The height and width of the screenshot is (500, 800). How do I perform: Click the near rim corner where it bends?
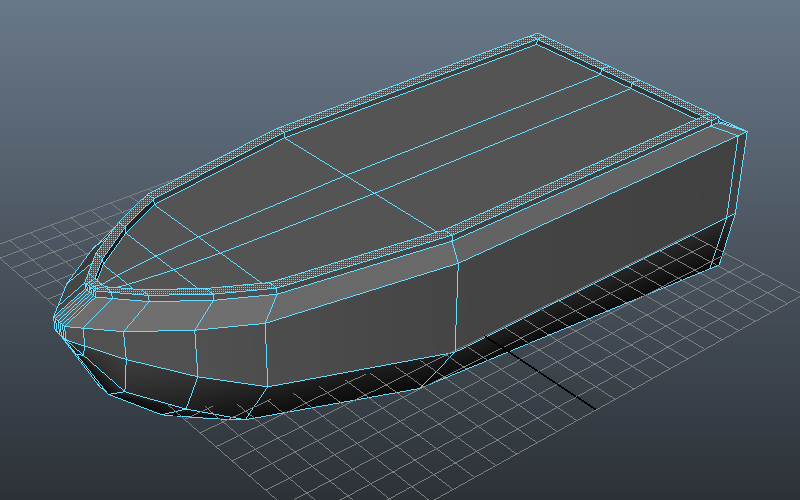pos(448,236)
